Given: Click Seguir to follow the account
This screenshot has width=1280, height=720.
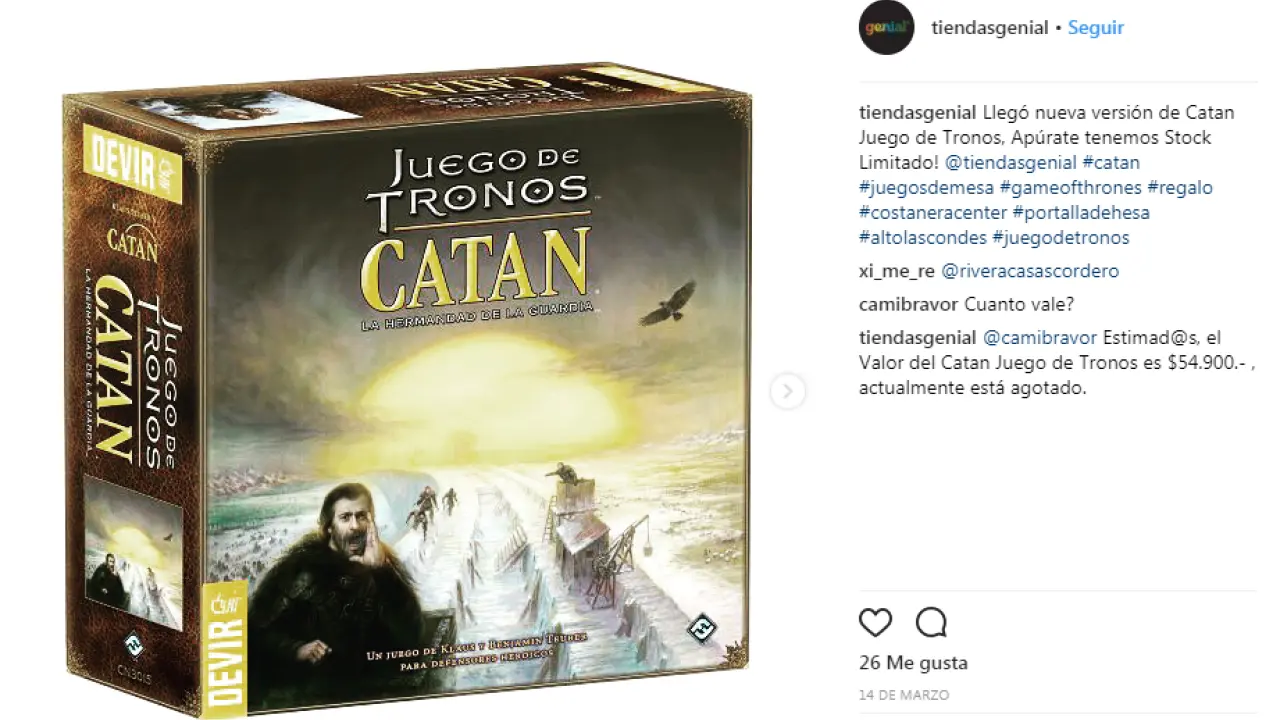Looking at the screenshot, I should coord(1096,28).
